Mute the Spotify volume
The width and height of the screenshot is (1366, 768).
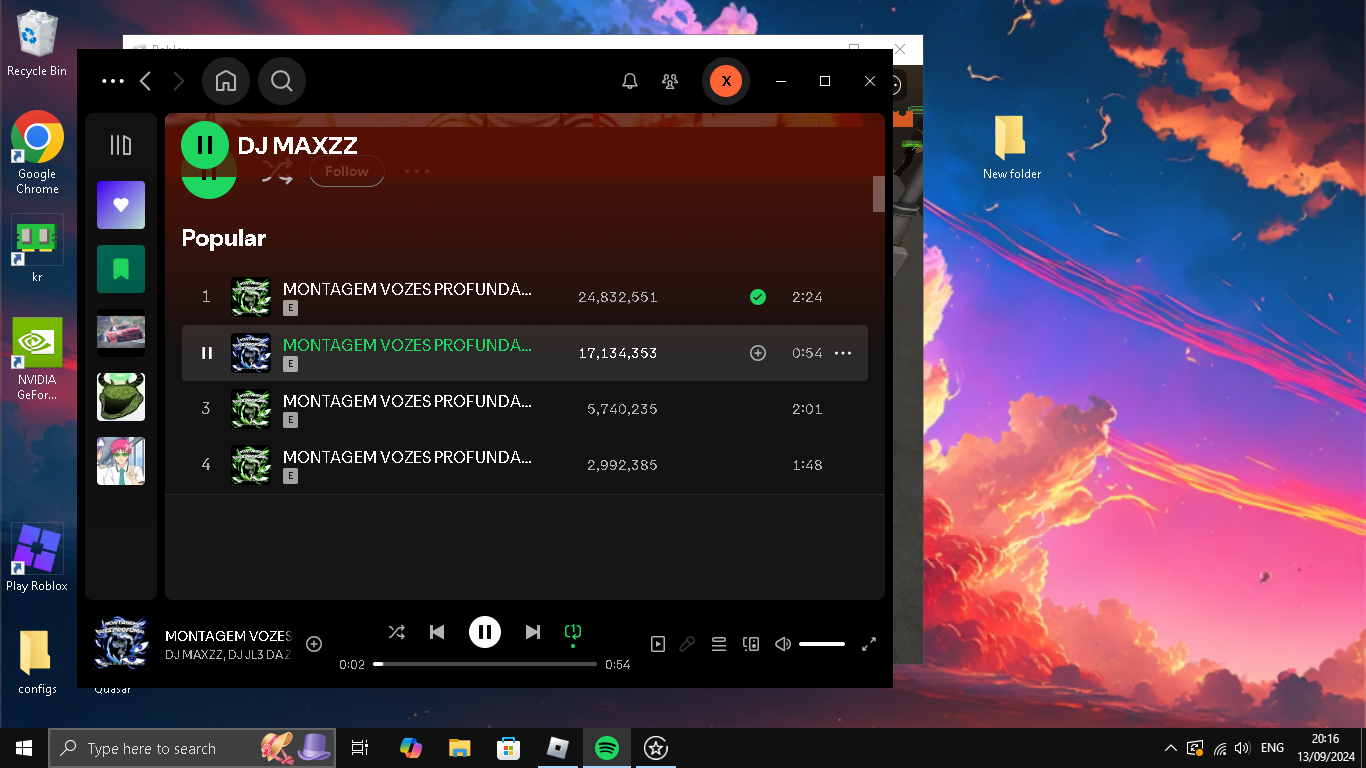tap(783, 644)
